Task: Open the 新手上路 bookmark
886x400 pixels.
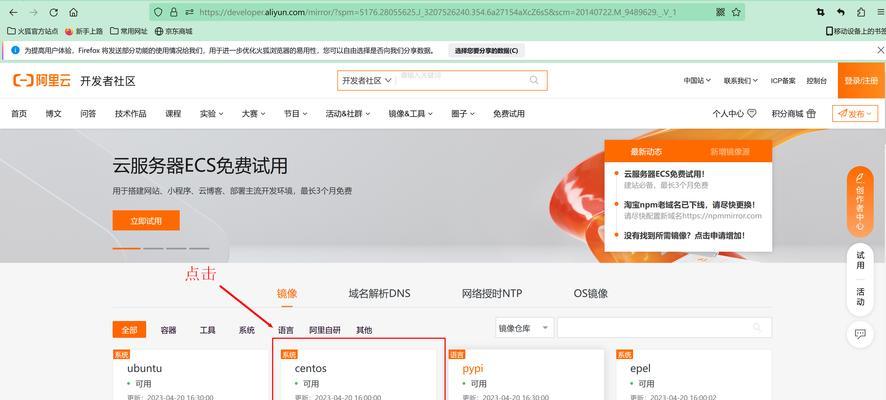Action: tap(84, 31)
